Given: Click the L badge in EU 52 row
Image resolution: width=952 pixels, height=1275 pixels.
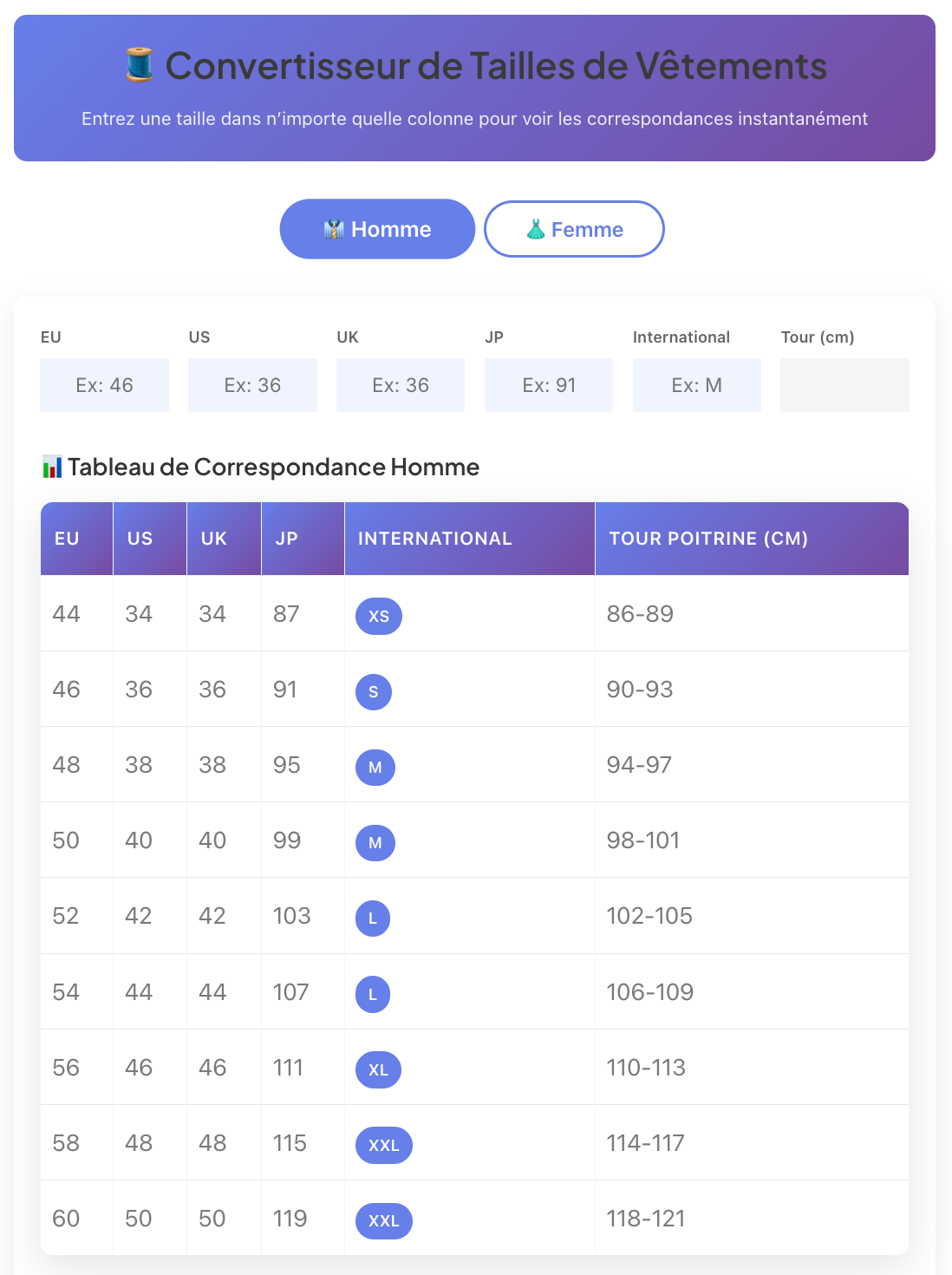Looking at the screenshot, I should point(373,919).
